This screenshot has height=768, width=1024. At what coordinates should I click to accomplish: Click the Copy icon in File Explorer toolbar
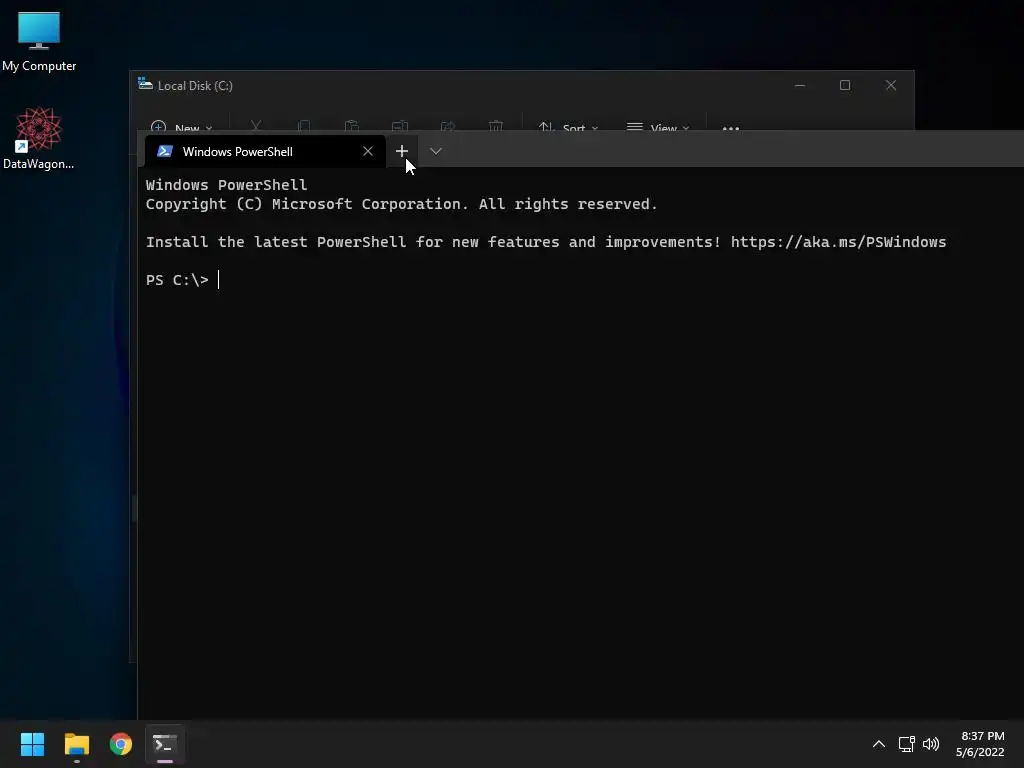pos(304,125)
